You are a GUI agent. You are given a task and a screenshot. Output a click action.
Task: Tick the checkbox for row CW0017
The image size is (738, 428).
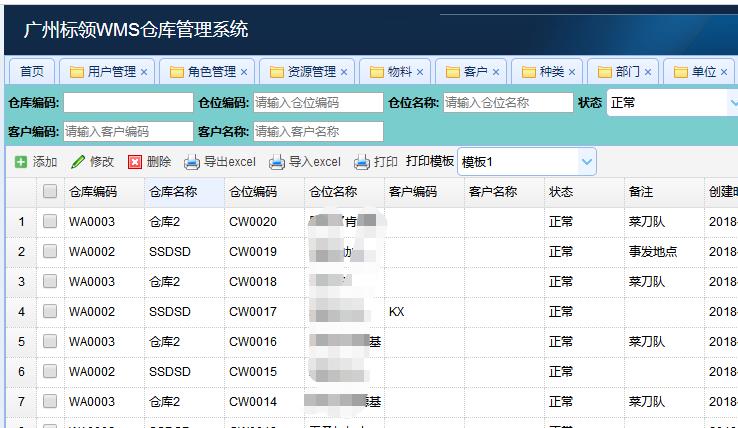point(50,312)
